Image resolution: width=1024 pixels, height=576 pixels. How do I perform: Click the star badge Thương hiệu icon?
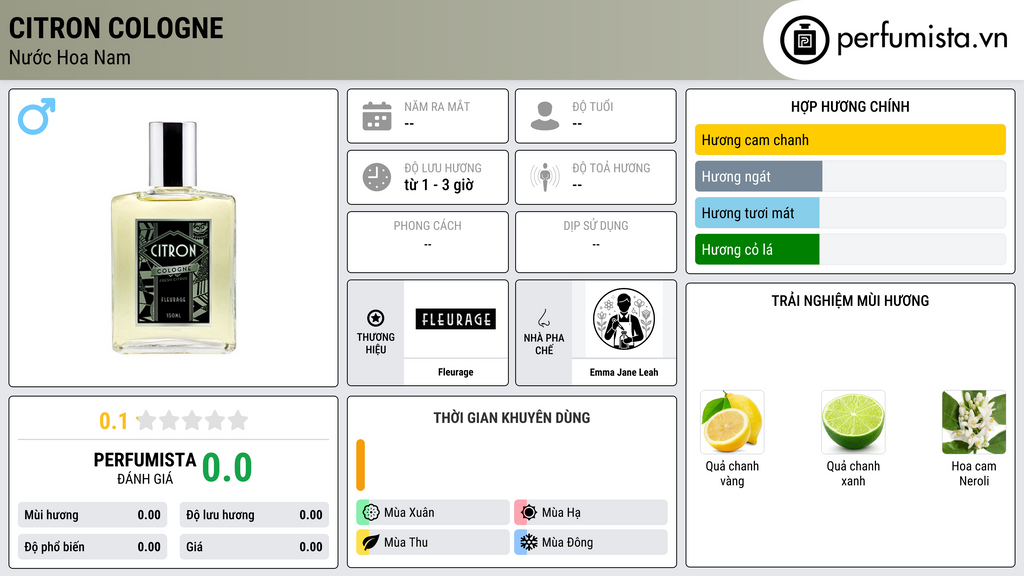coord(376,318)
